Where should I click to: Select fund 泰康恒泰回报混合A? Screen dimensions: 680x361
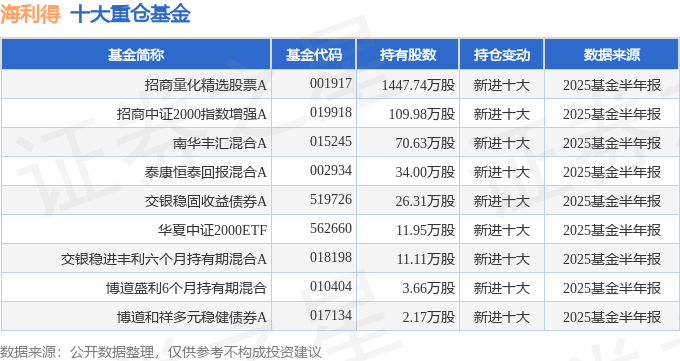click(206, 172)
